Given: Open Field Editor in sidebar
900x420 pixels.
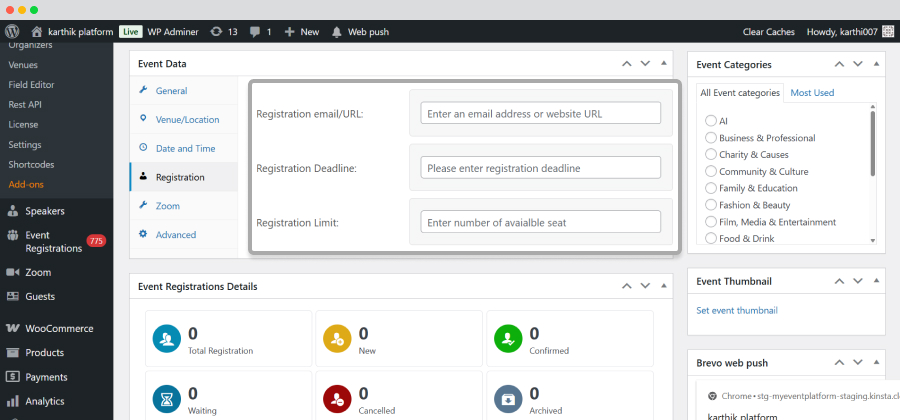Looking at the screenshot, I should (31, 84).
